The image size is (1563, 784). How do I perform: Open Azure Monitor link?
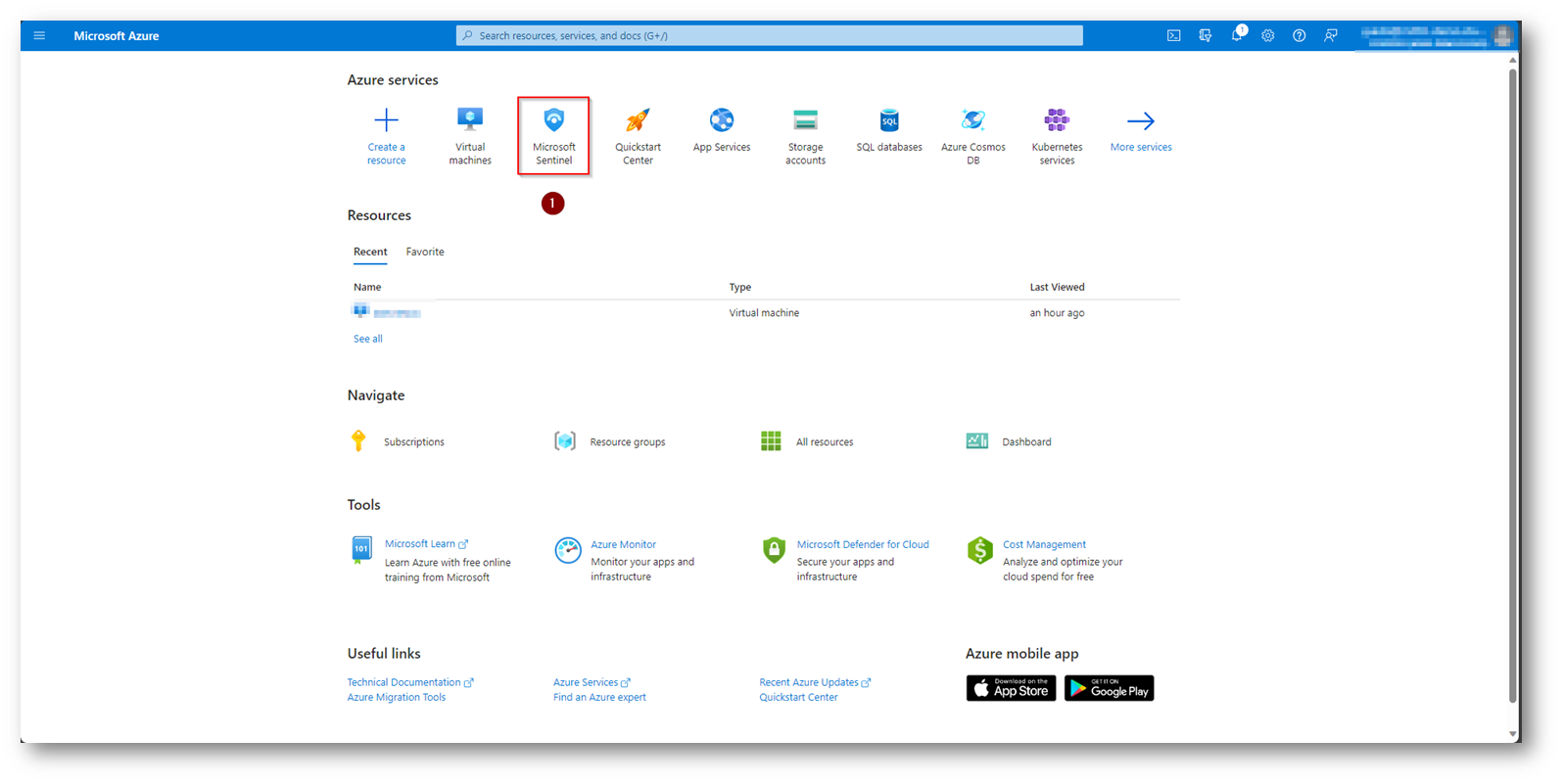624,544
